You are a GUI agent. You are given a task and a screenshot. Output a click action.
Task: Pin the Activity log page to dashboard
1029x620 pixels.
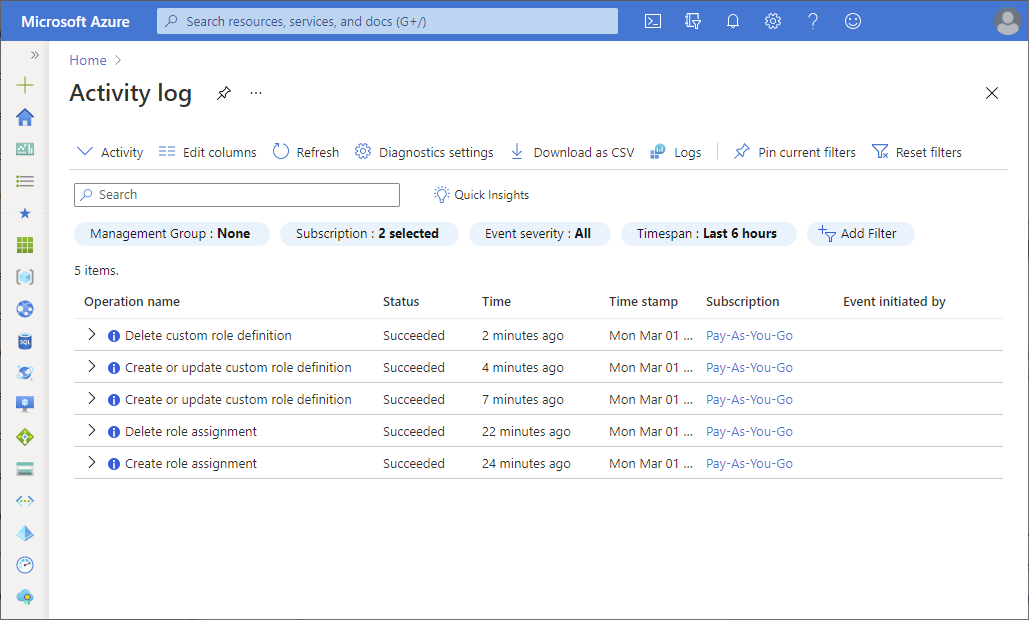click(x=224, y=93)
